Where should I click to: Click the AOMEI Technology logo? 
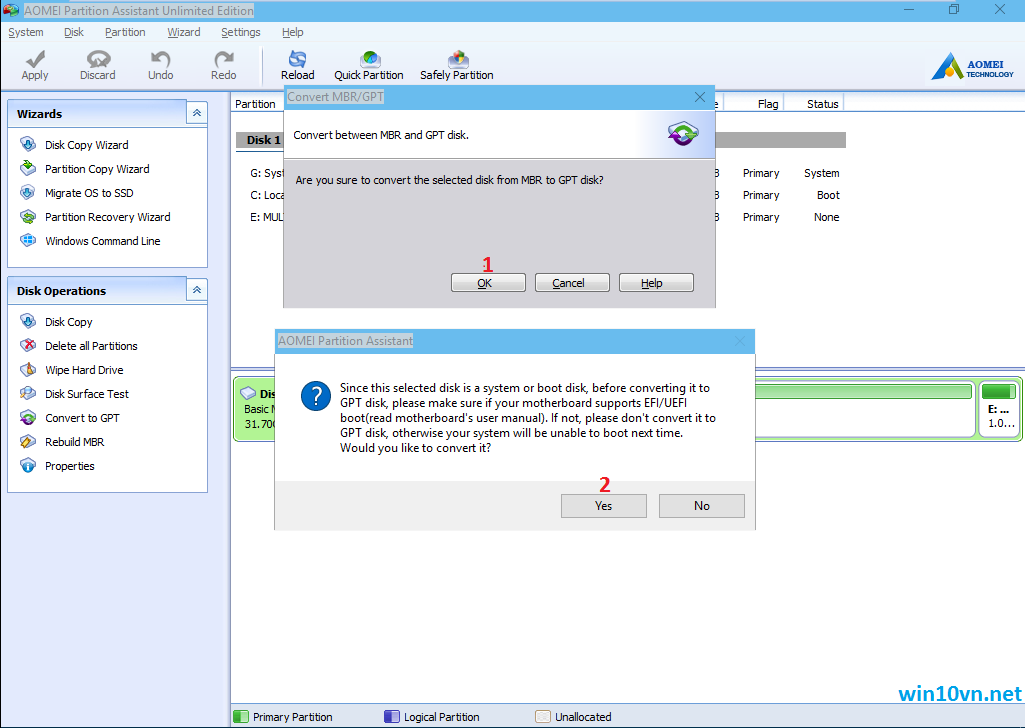(x=973, y=67)
